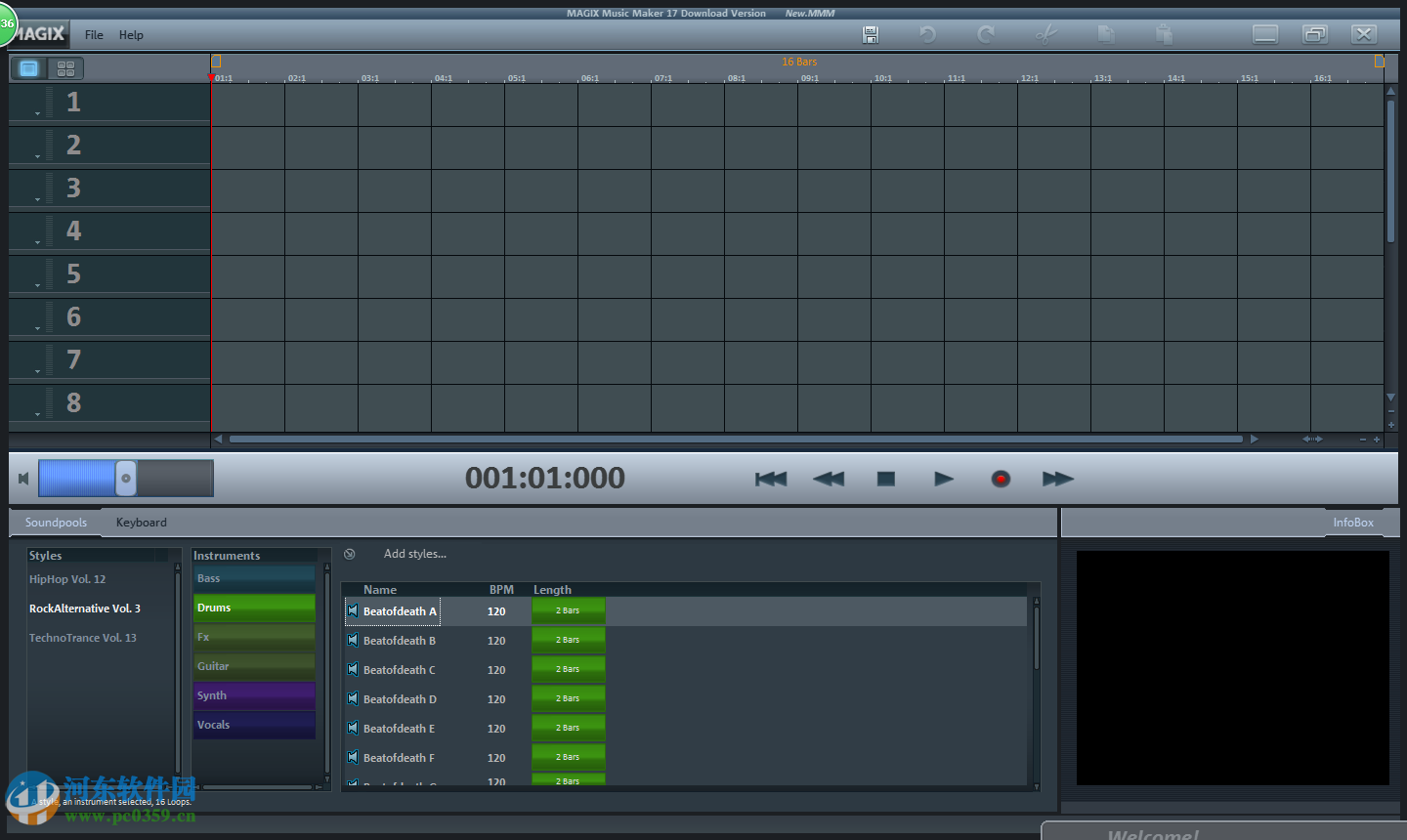Click the Undo arrow icon
The height and width of the screenshot is (840, 1407).
coord(926,34)
